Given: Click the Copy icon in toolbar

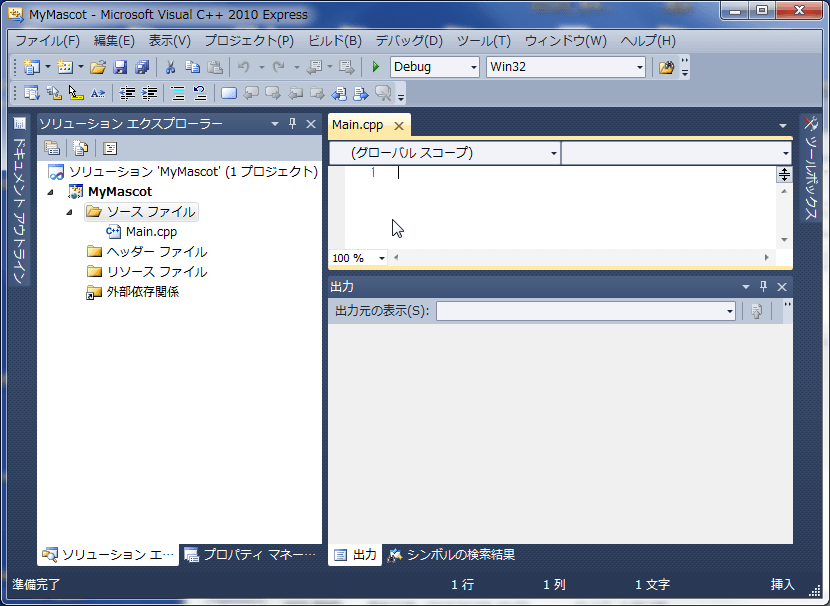Looking at the screenshot, I should [192, 67].
